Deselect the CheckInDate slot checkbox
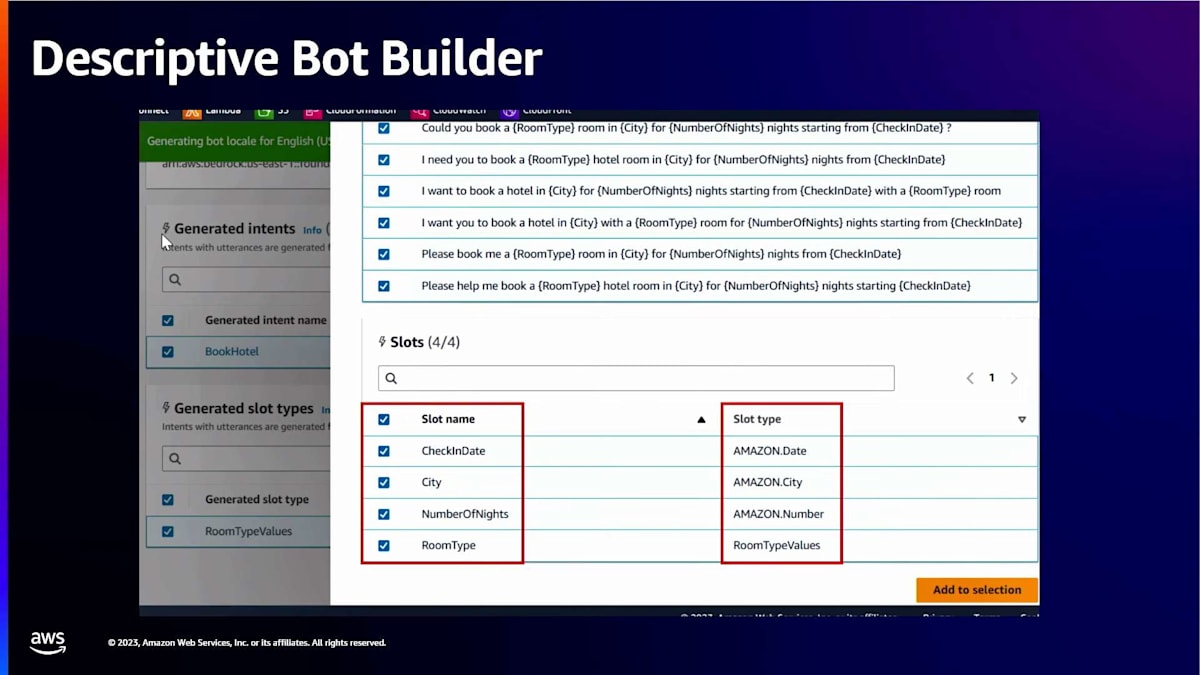1200x675 pixels. (x=384, y=451)
